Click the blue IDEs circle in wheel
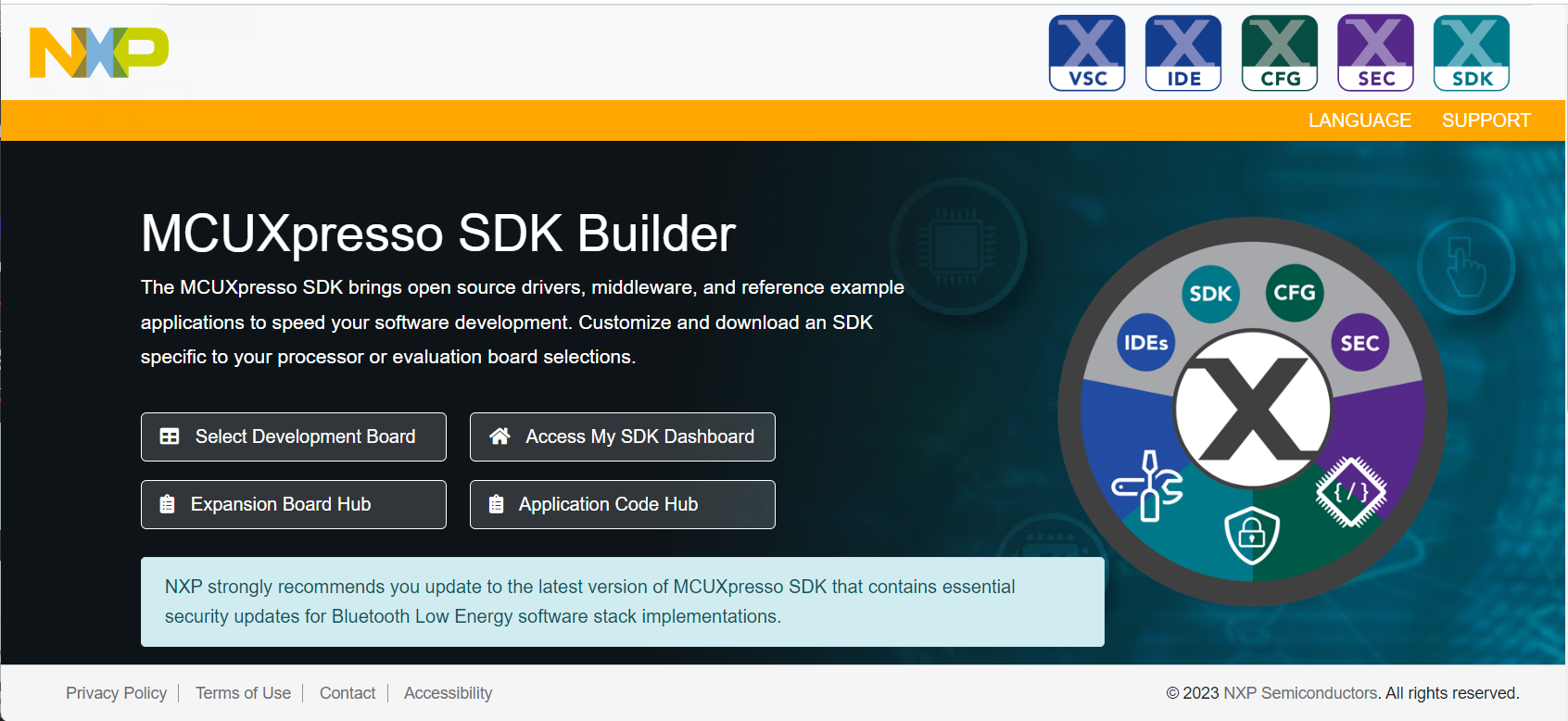1568x721 pixels. 1146,343
